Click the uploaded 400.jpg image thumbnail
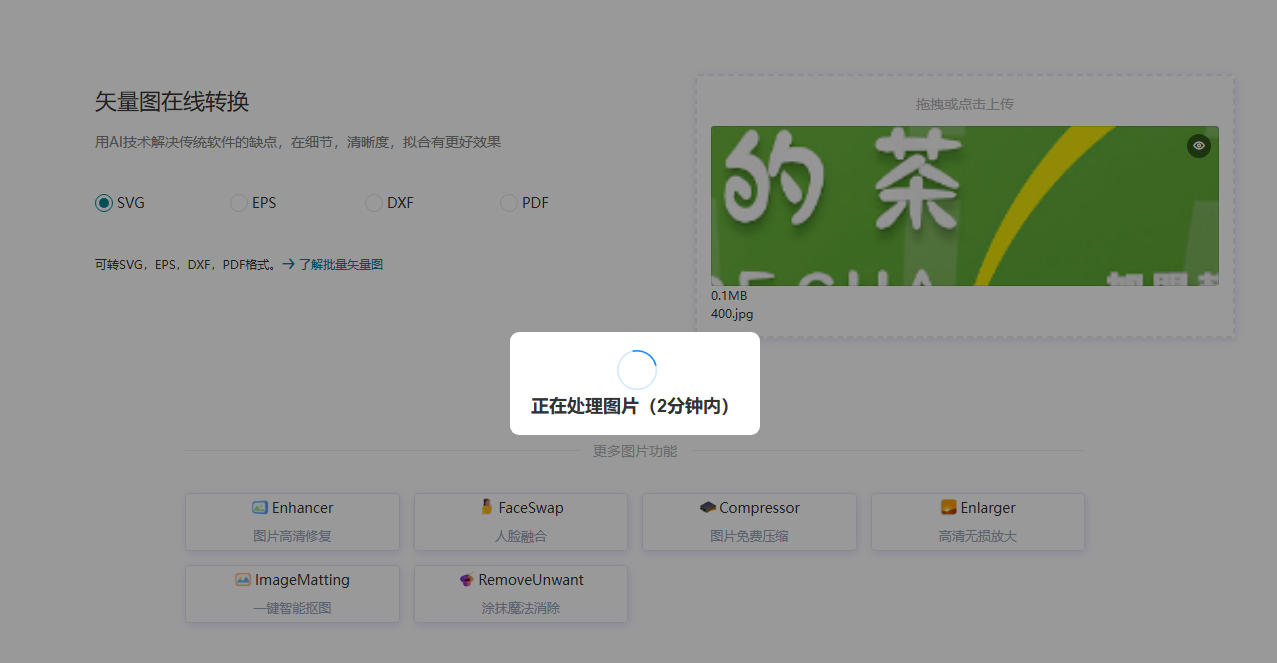 pyautogui.click(x=964, y=206)
